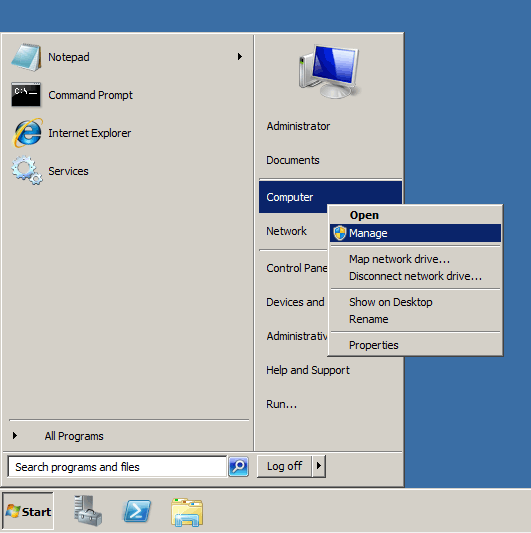
Task: Open Server Manager from the taskbar
Action: pyautogui.click(x=88, y=511)
